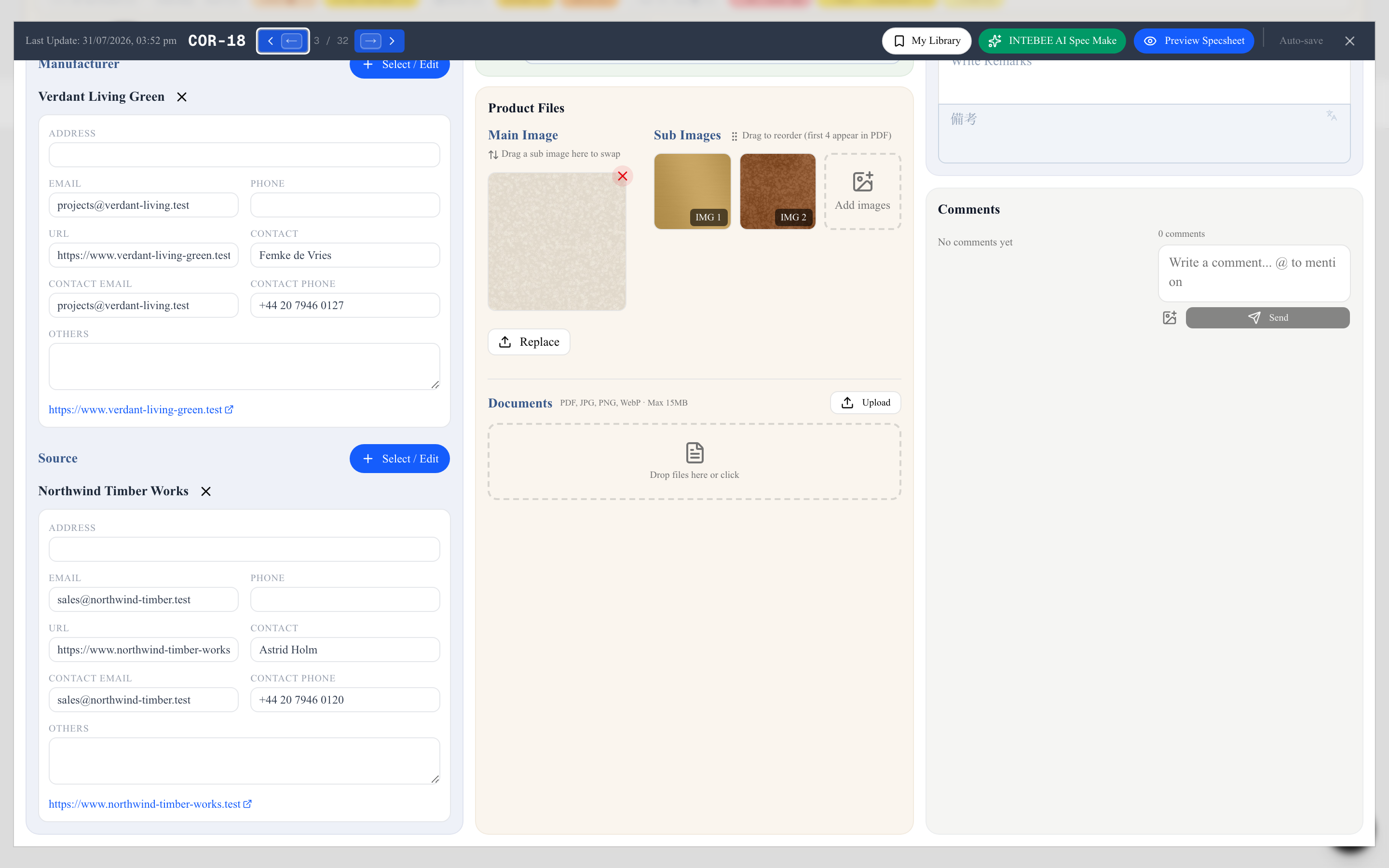
Task: Click external-link icon after northwind link
Action: pos(247,804)
